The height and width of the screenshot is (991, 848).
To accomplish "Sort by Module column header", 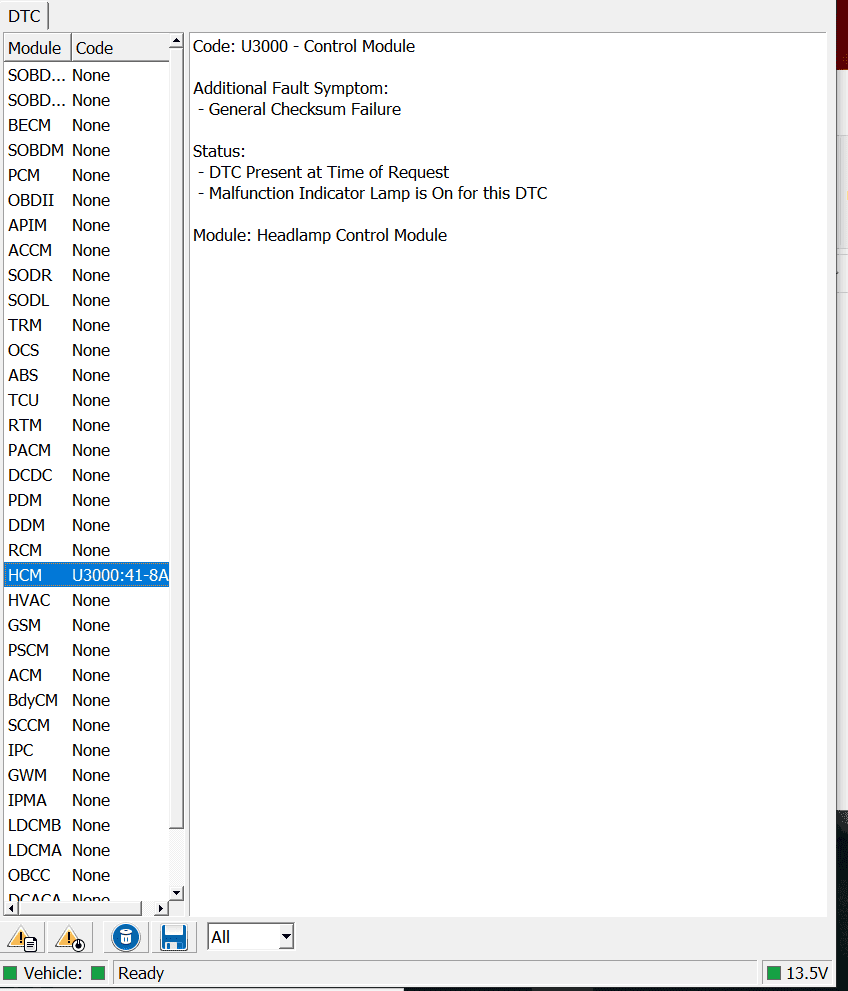I will 36,48.
